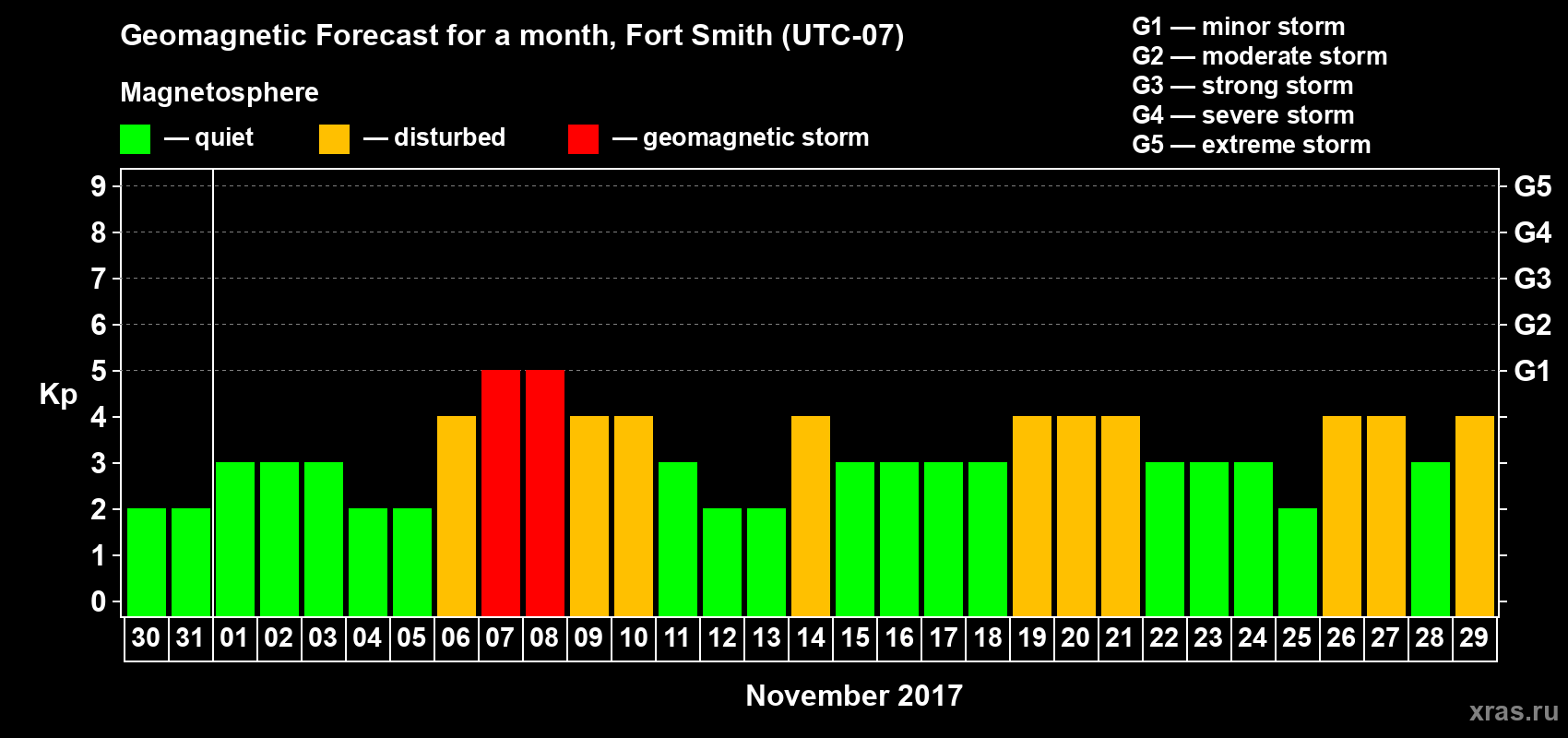1568x738 pixels.
Task: Click the green bar for day 30
Action: coord(147,562)
